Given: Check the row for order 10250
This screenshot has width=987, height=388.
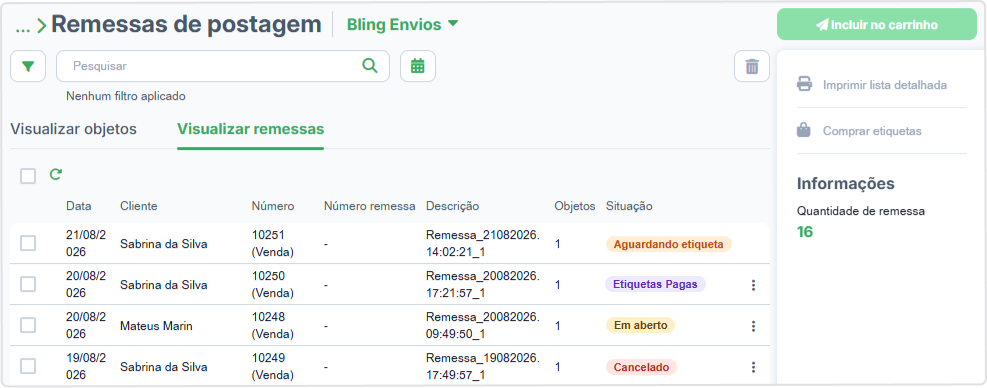Looking at the screenshot, I should click(28, 285).
